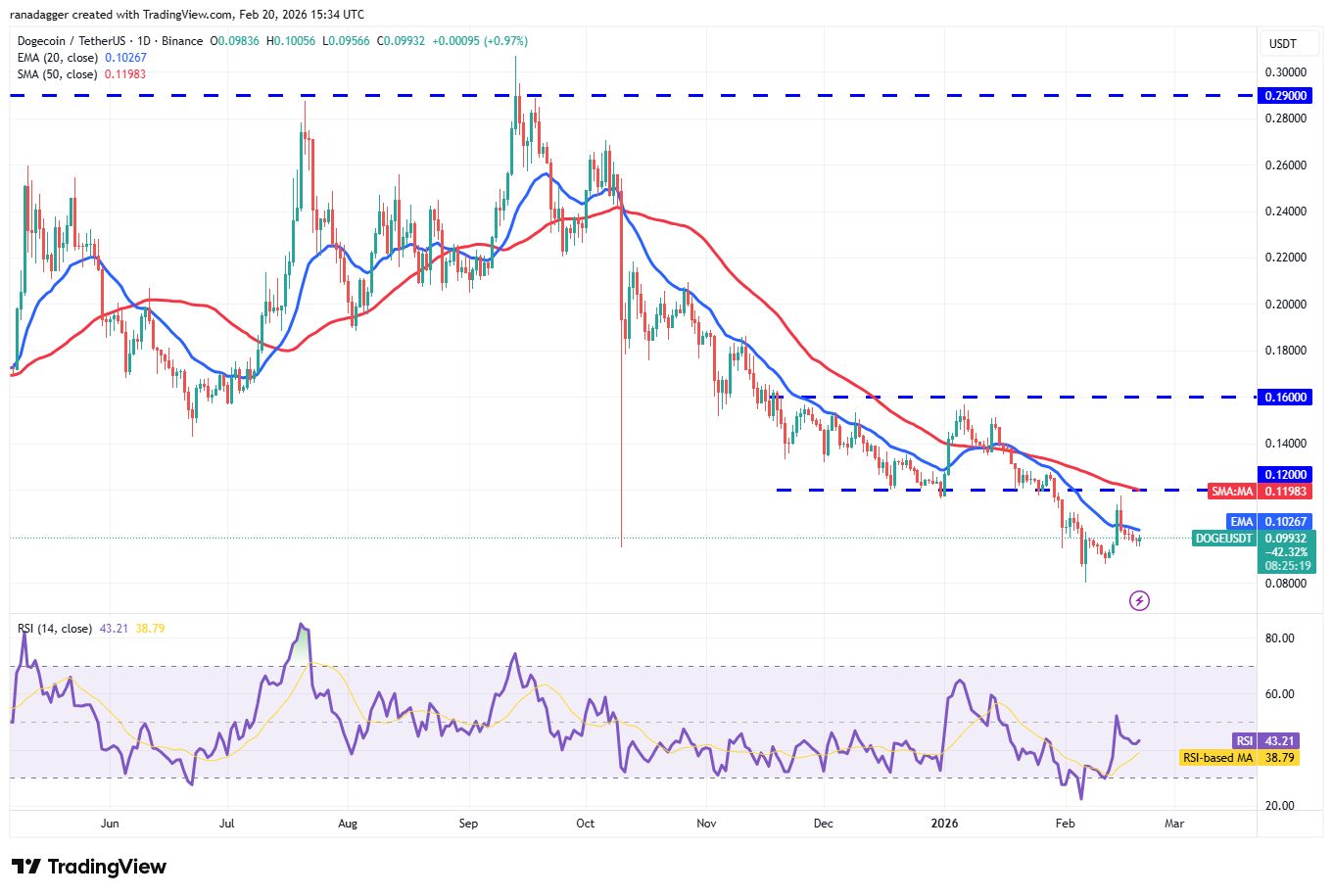Click the TradingView logo at bottom left
This screenshot has height=896, width=1333.
tap(89, 867)
